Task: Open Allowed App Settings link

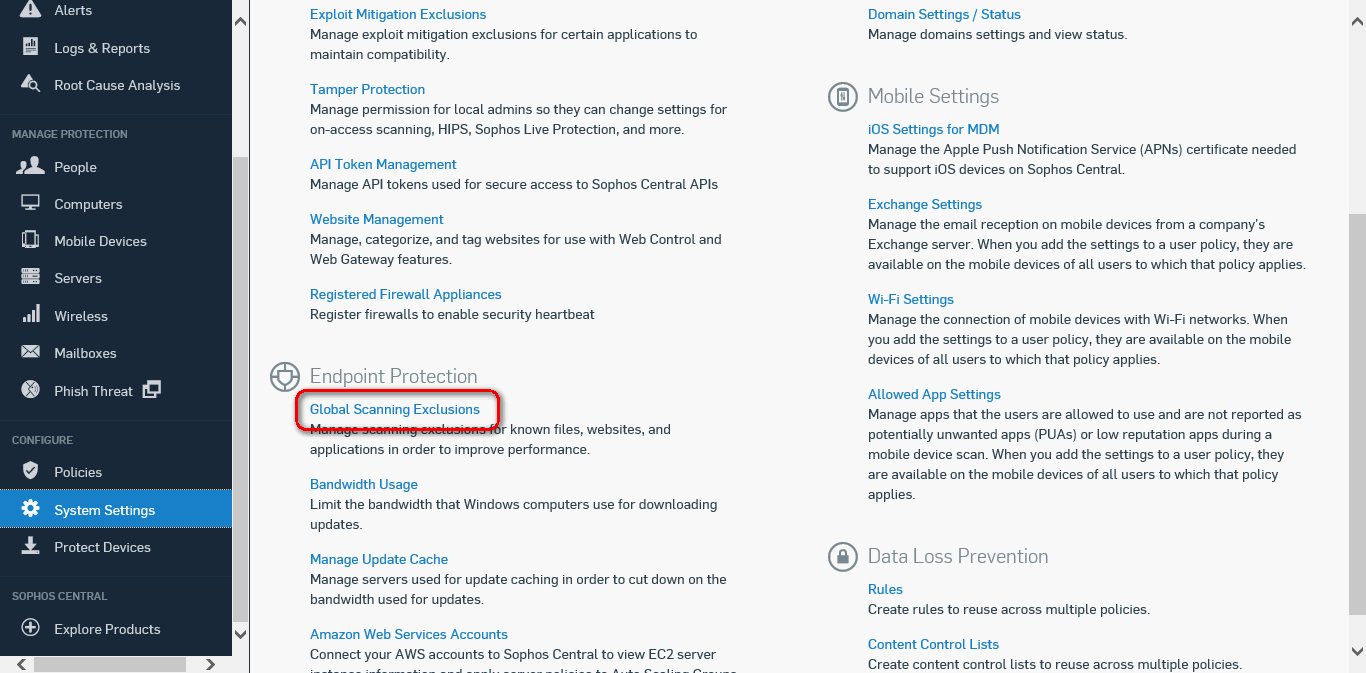Action: tap(934, 394)
